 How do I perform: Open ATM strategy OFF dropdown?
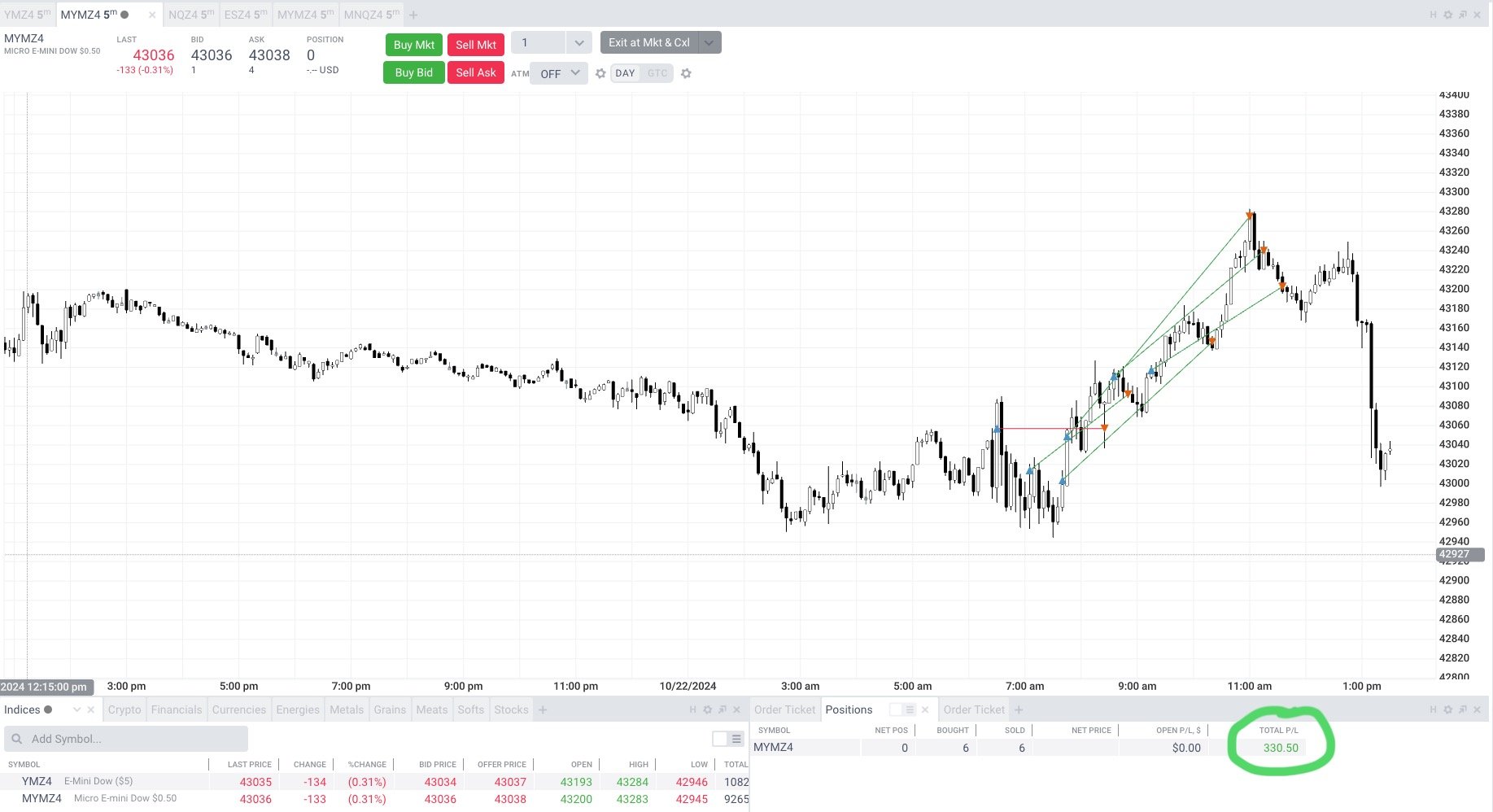559,73
